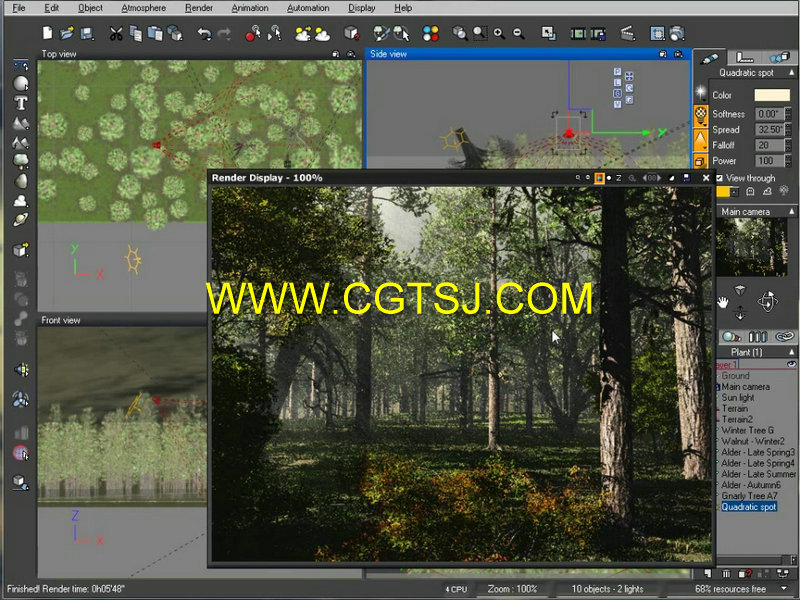Open the Animation menu
Viewport: 800px width, 600px height.
[250, 8]
